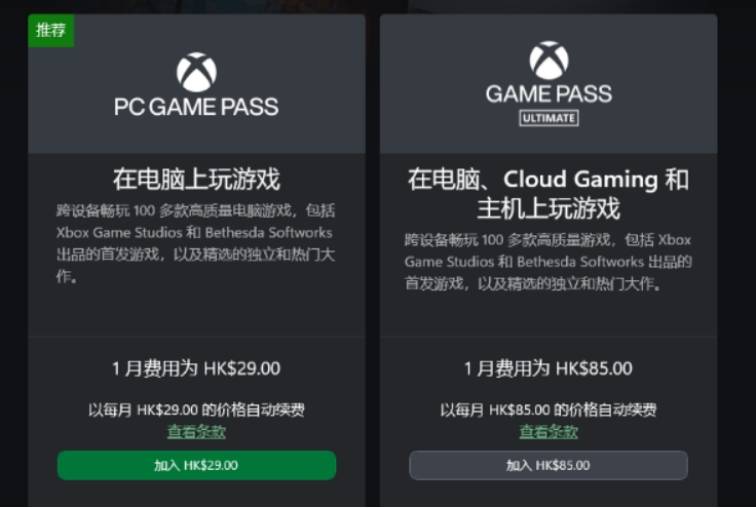Click the Xbox logo above PC Game Pass
The height and width of the screenshot is (508, 756).
point(196,72)
